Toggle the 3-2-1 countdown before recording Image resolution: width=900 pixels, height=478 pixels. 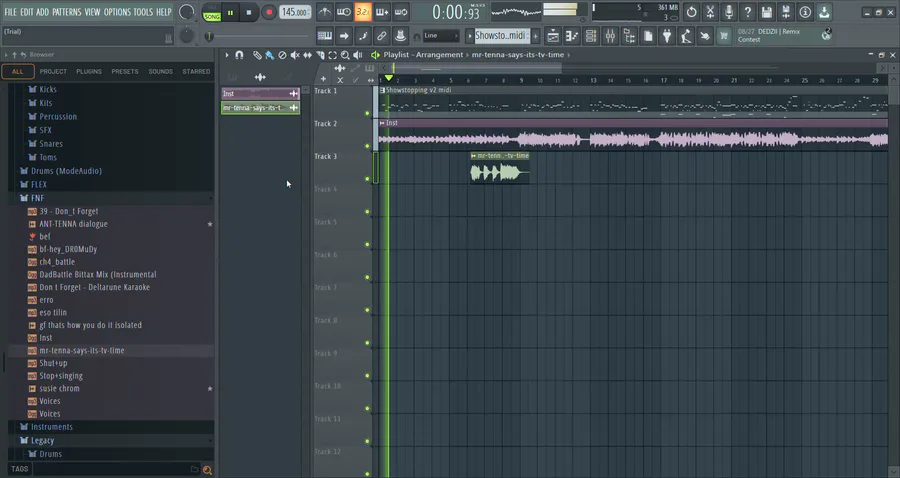coord(363,11)
